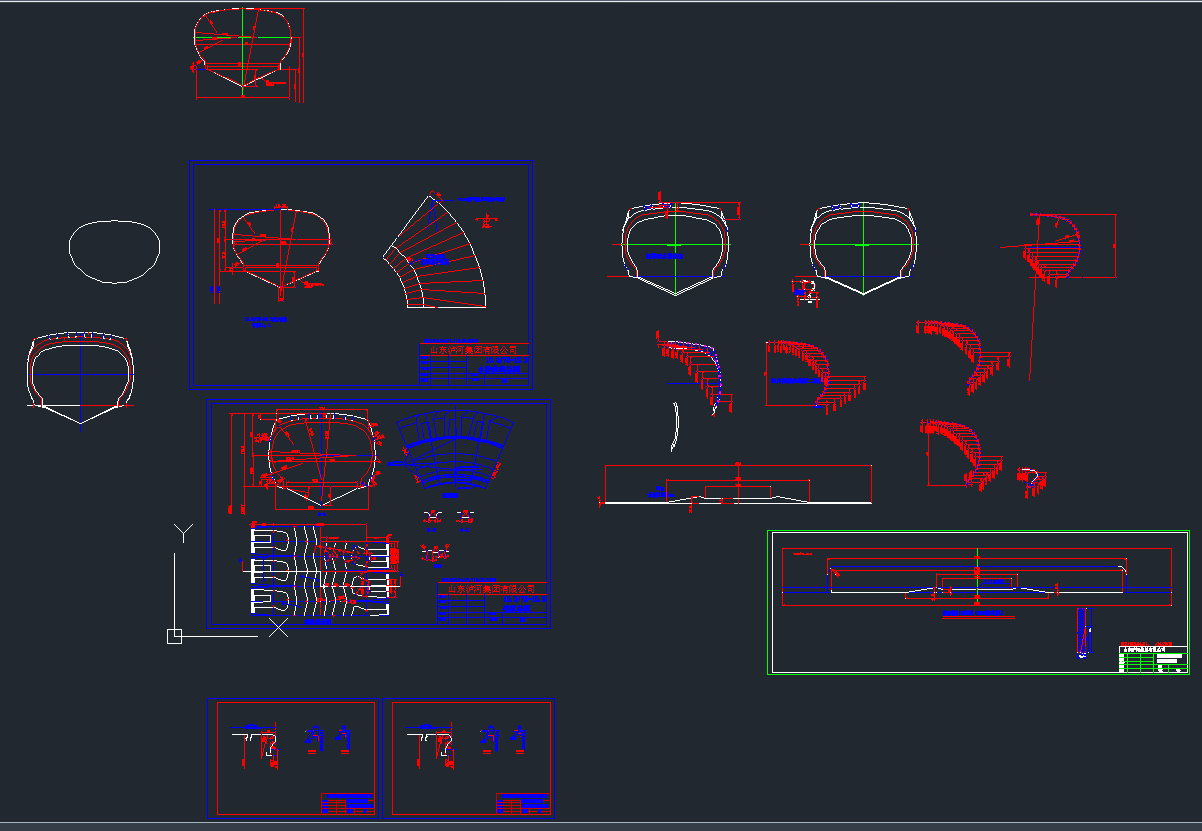Viewport: 1202px width, 831px height.
Task: Select the bead profile in the bottom-left frame
Action: click(258, 747)
